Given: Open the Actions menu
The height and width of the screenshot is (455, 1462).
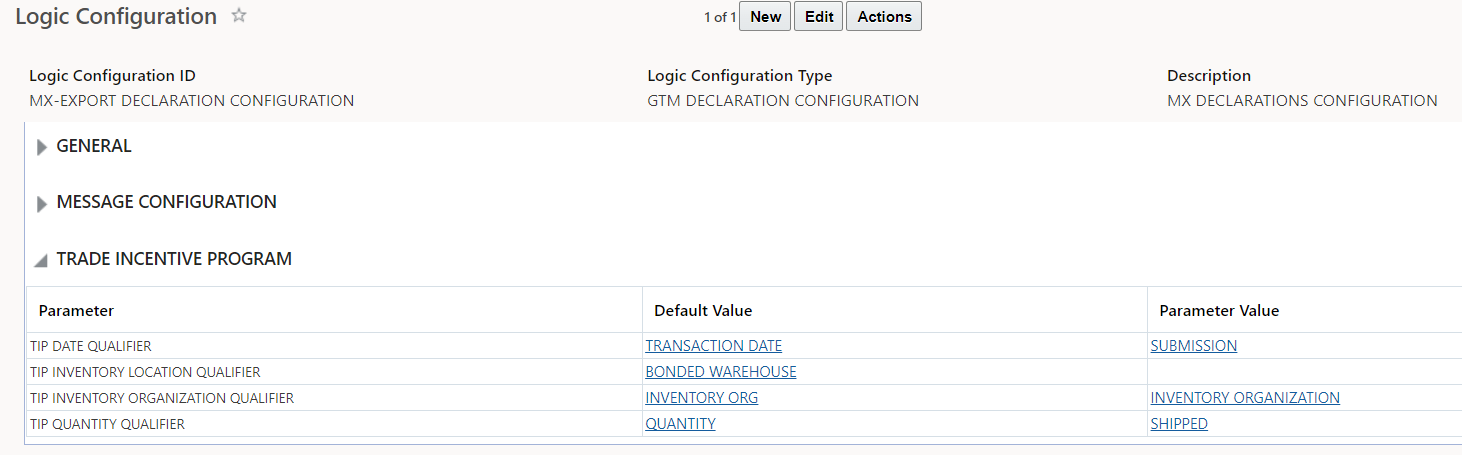Looking at the screenshot, I should pos(884,16).
